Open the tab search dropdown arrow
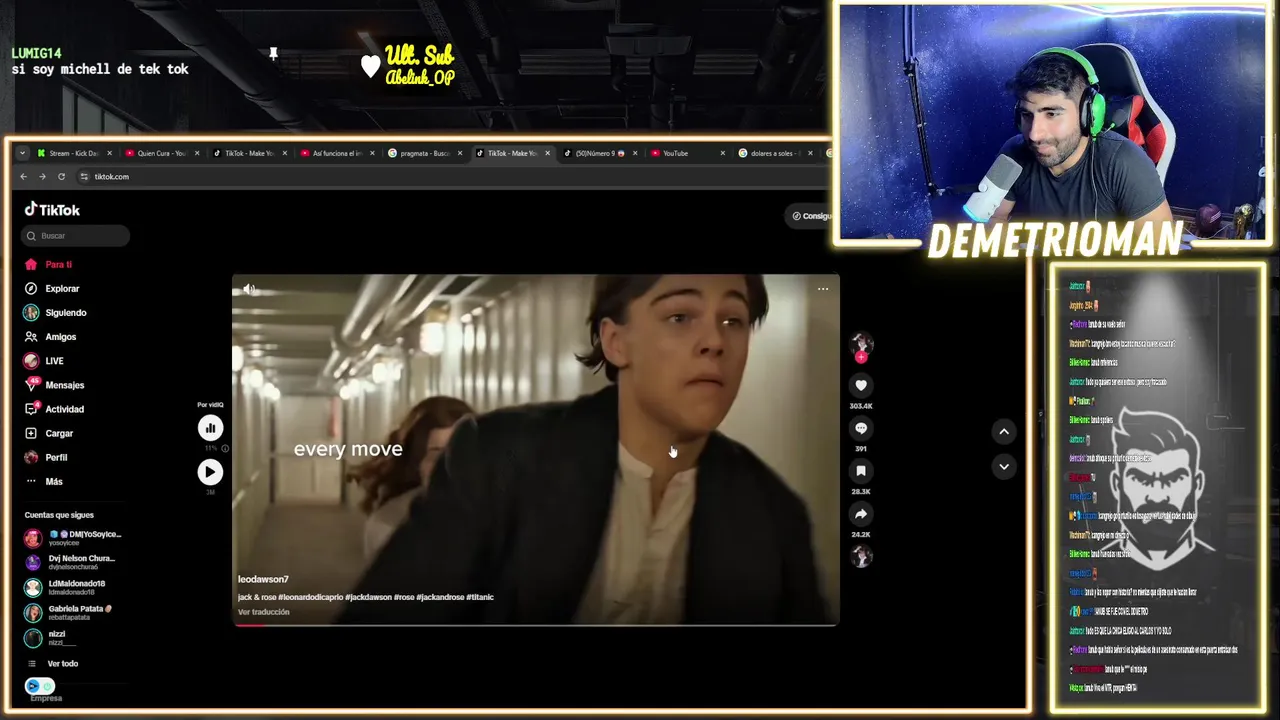Viewport: 1280px width, 720px height. tap(22, 153)
